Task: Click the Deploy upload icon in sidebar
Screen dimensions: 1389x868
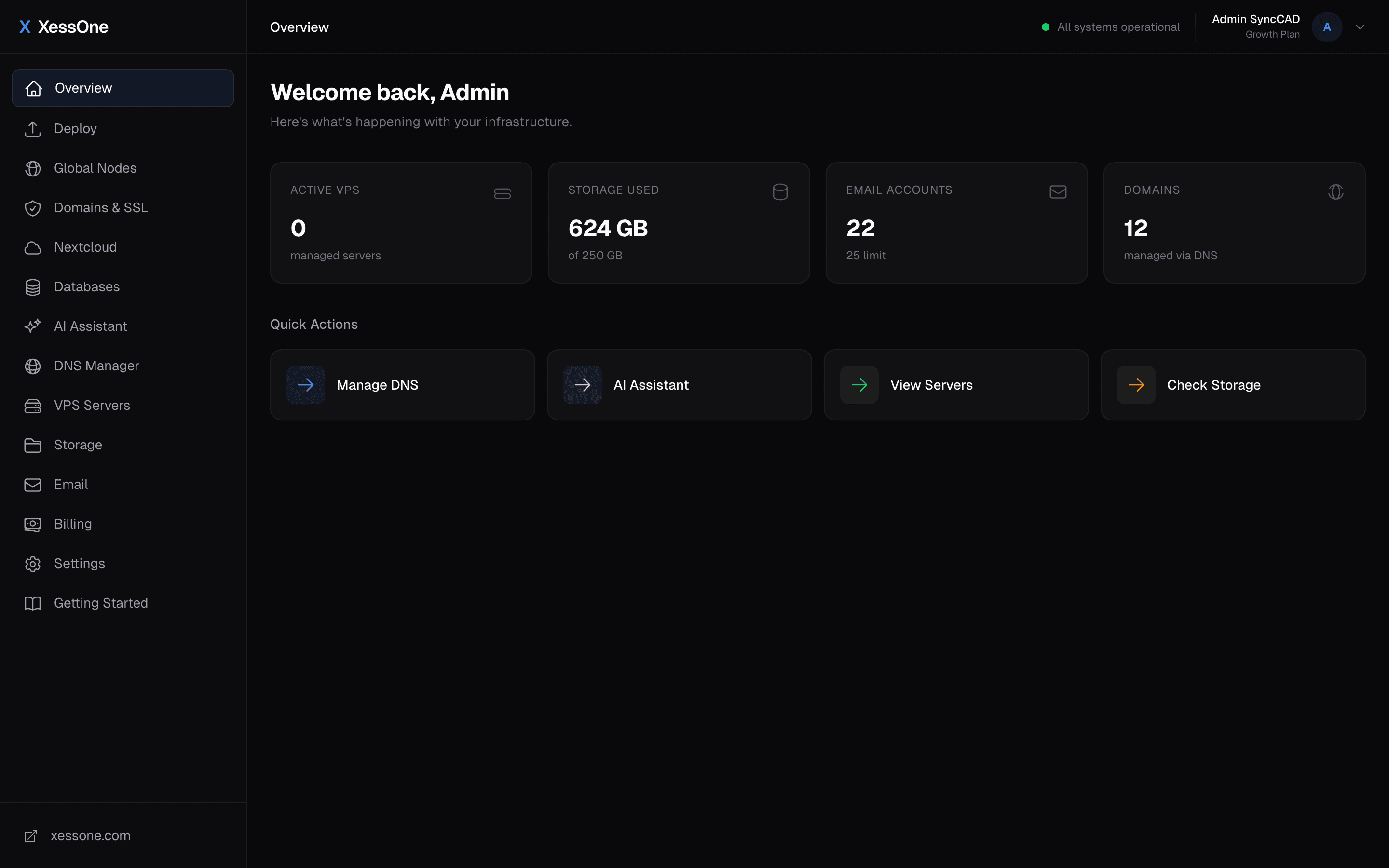Action: click(x=33, y=129)
